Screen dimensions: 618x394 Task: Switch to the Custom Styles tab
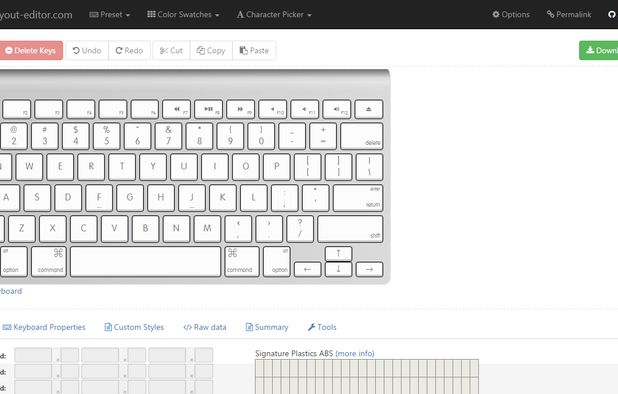click(134, 327)
